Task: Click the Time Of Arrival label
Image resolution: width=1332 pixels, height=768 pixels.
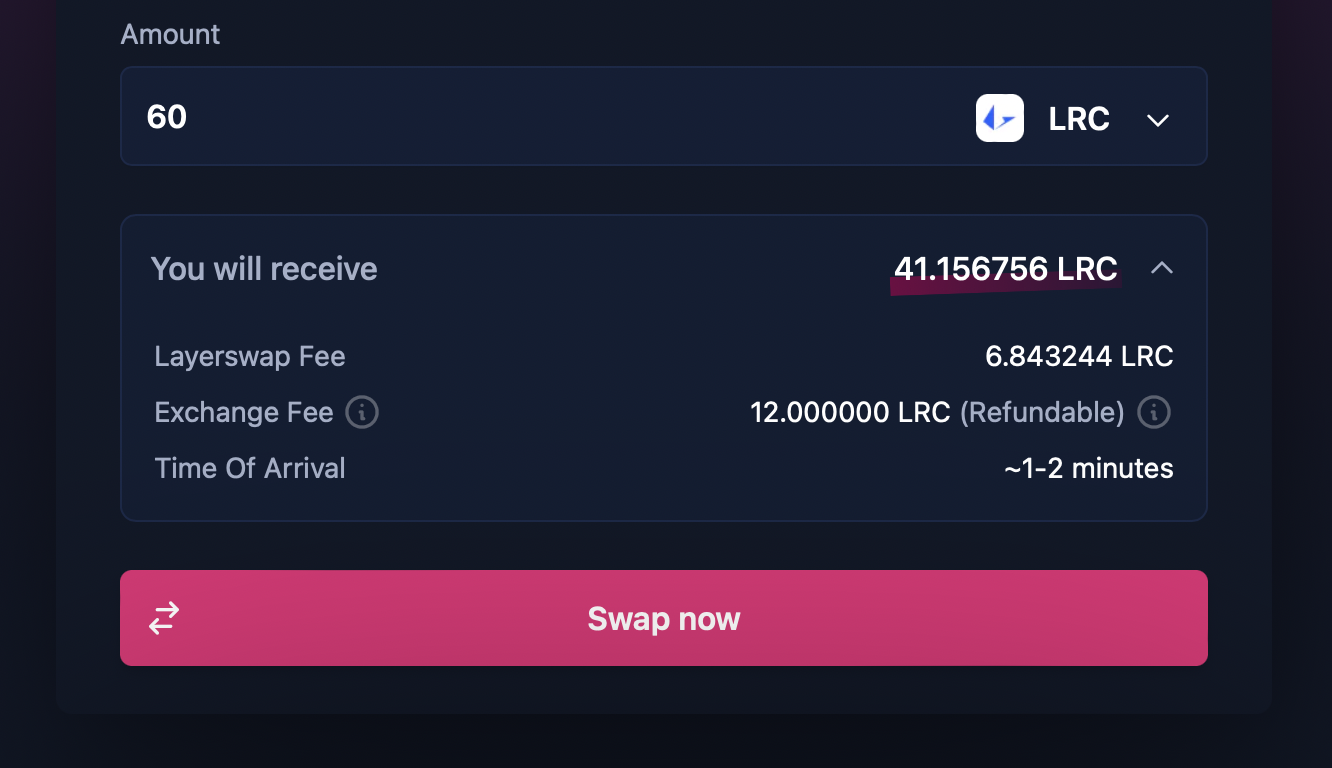Action: 250,469
